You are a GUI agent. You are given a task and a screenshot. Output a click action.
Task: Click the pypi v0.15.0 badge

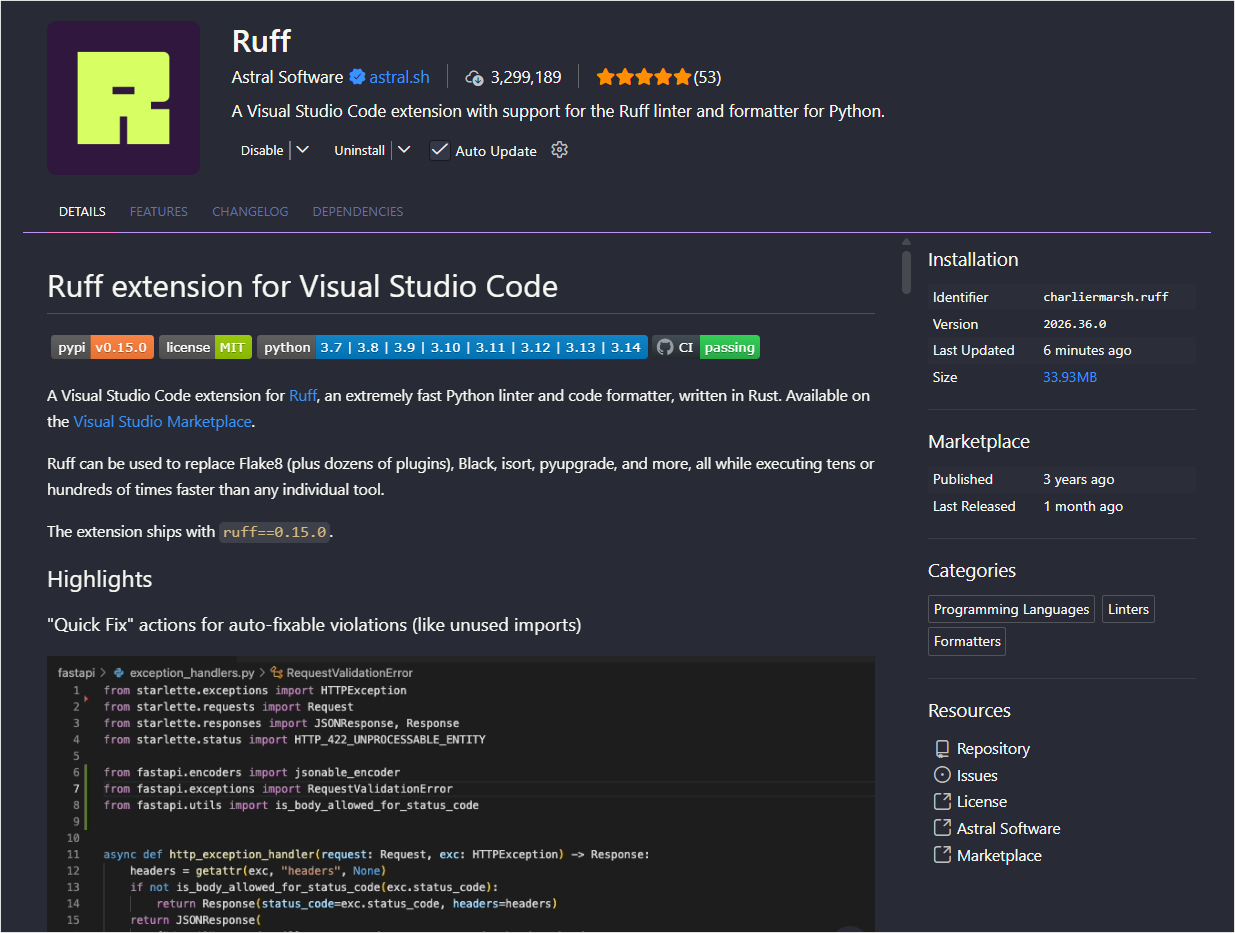point(102,347)
